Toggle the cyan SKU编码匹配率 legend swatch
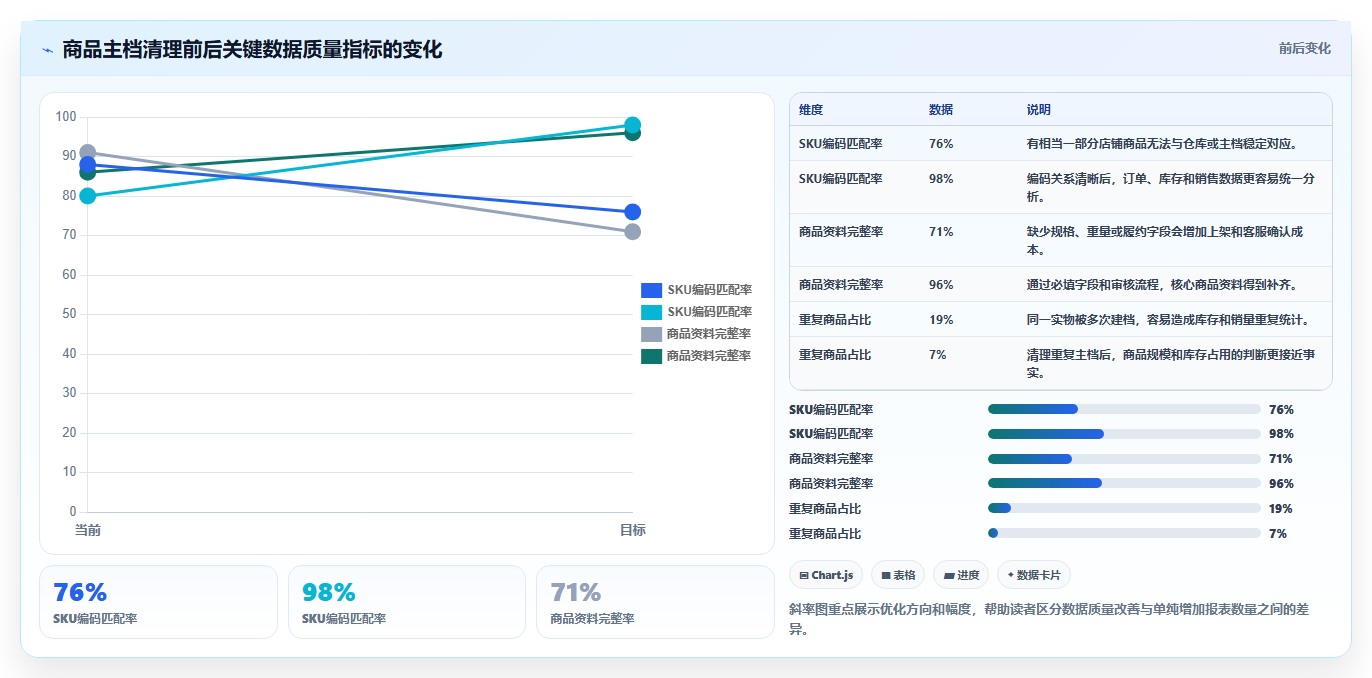This screenshot has height=678, width=1372. pyautogui.click(x=651, y=312)
